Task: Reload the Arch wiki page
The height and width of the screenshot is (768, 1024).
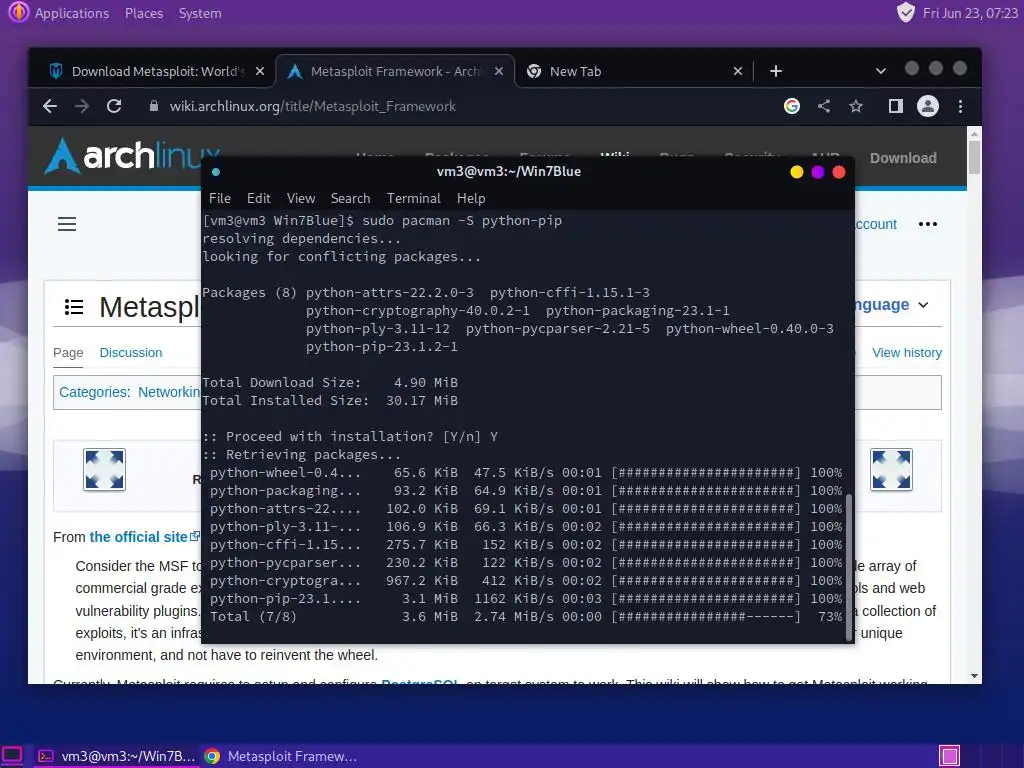Action: [114, 106]
